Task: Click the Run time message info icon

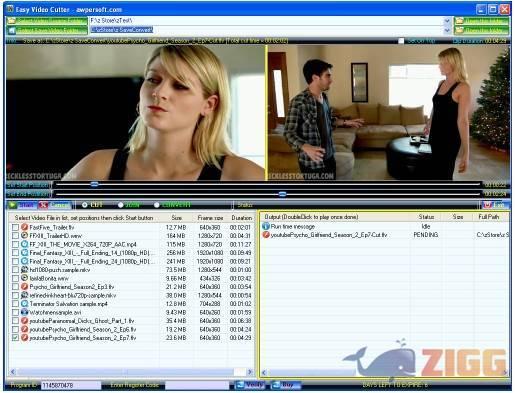Action: 266,226
